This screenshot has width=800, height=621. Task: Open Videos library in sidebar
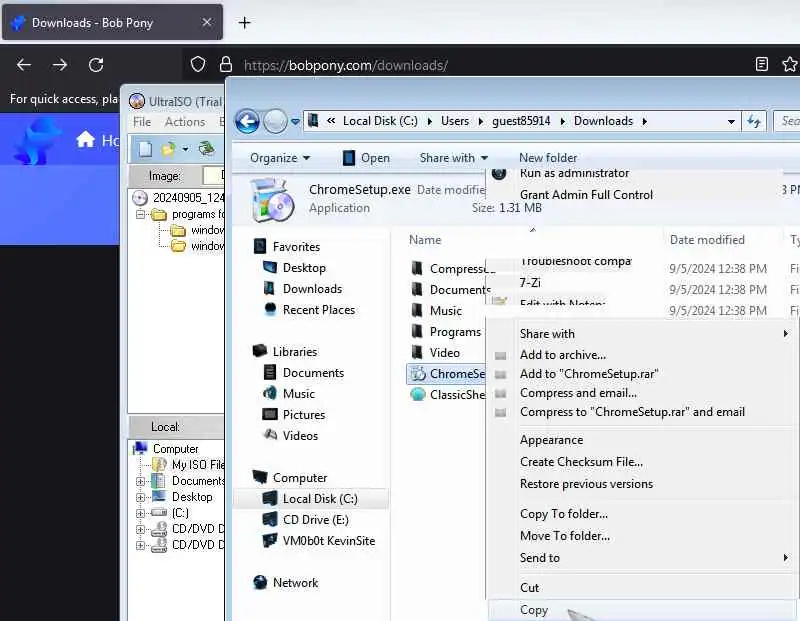(290, 436)
